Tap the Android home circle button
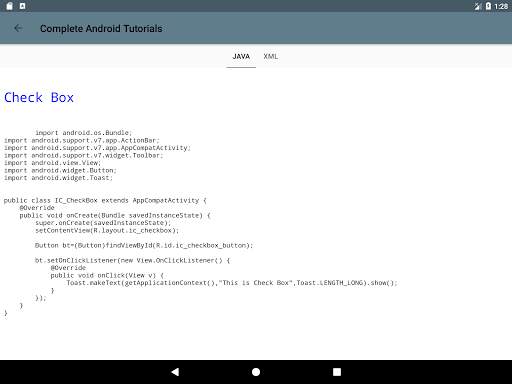The image size is (512, 384). [256, 372]
